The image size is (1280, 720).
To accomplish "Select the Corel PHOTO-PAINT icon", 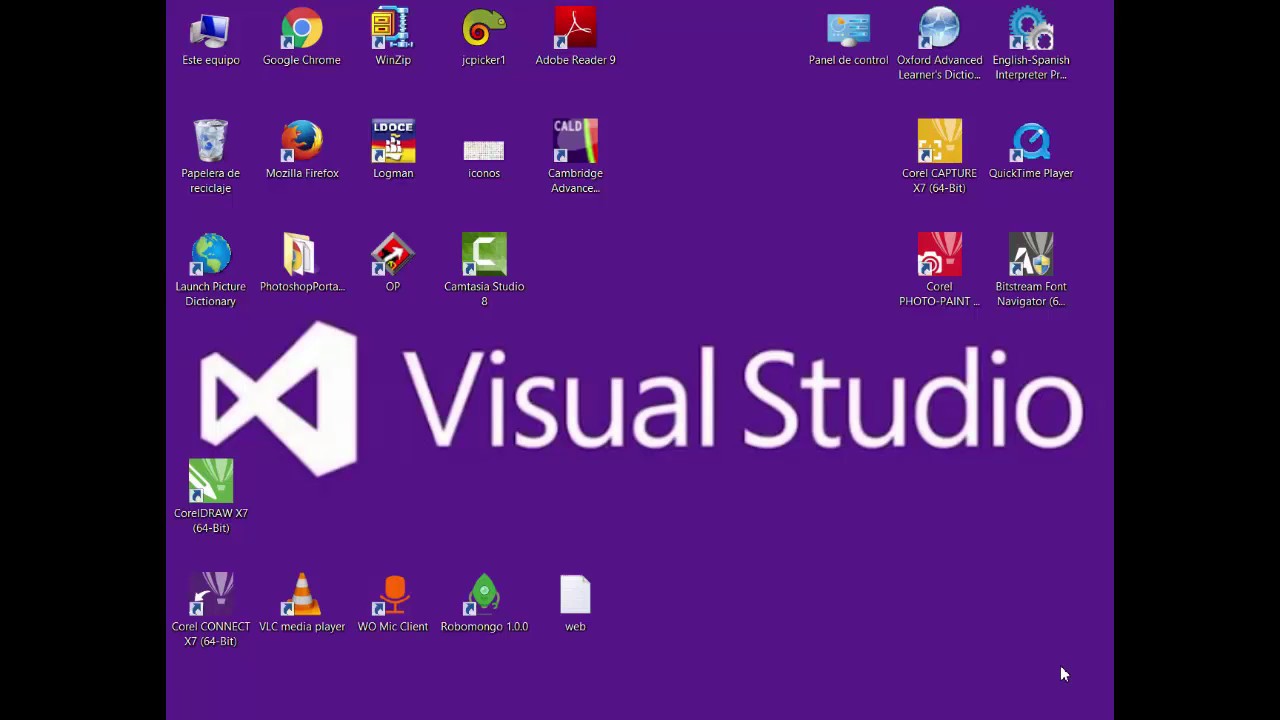I will click(x=939, y=255).
